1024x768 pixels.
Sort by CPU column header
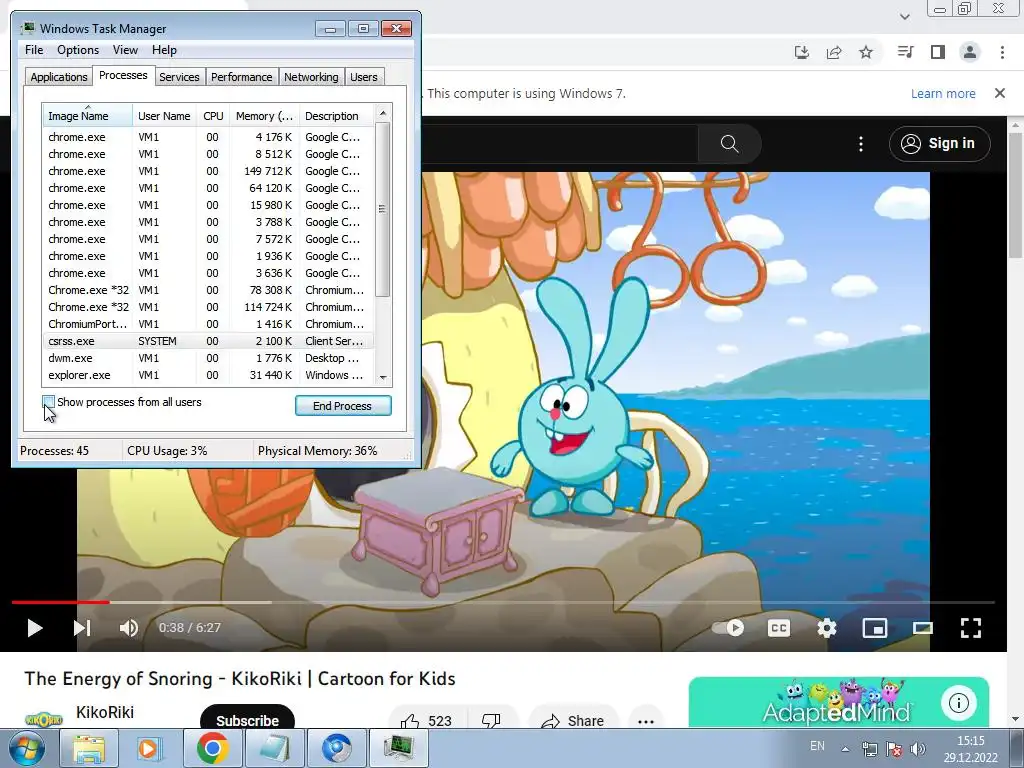point(213,116)
